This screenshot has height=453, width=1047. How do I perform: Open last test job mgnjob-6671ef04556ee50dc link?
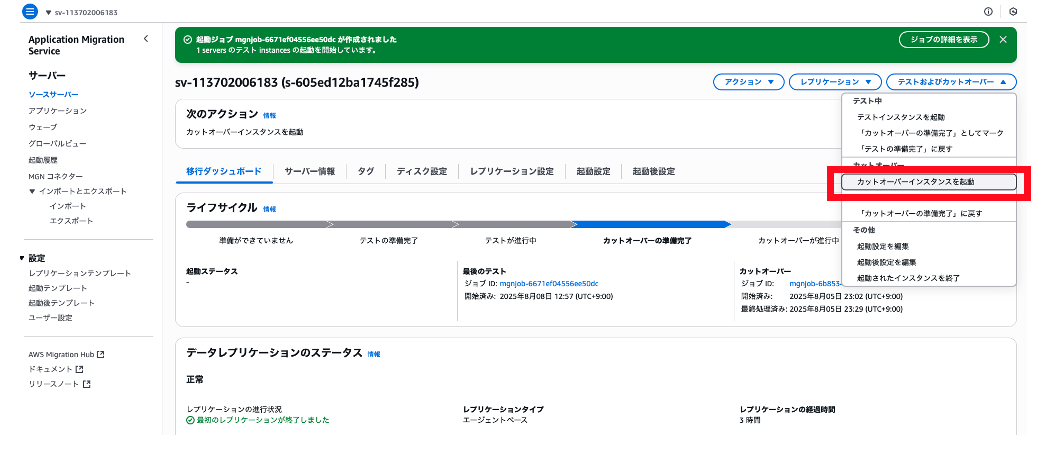coord(549,284)
